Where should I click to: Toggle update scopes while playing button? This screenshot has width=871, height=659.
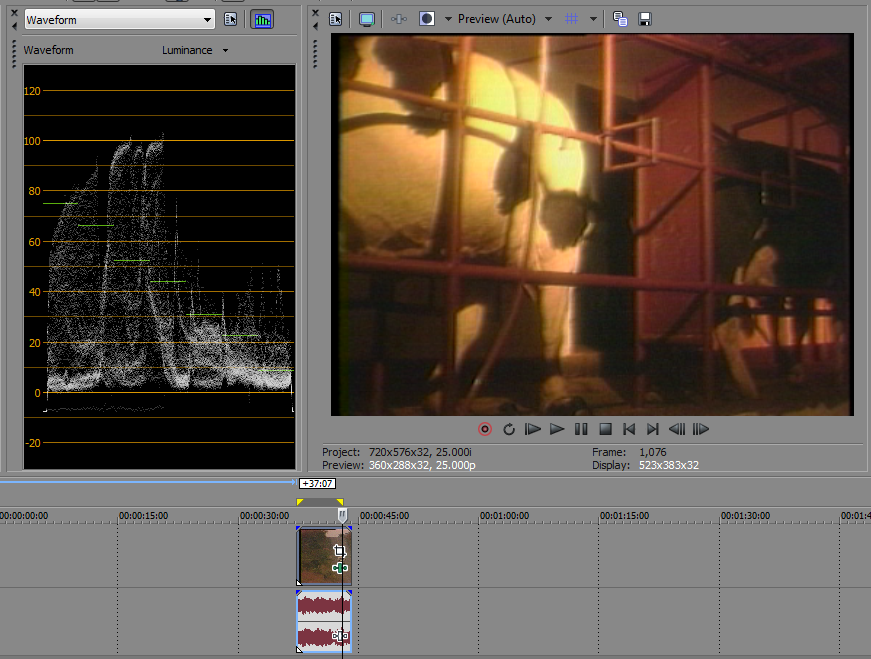(x=262, y=20)
